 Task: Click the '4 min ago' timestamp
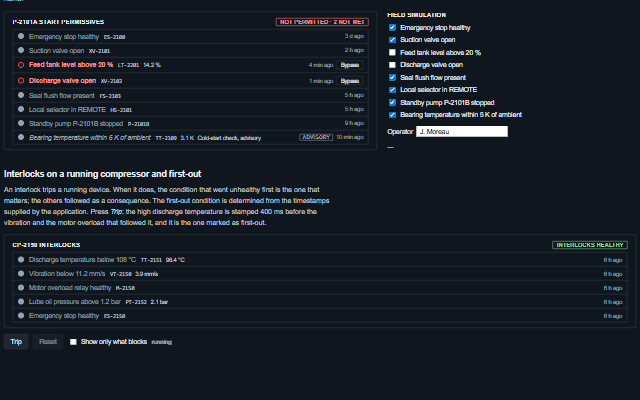[321, 65]
